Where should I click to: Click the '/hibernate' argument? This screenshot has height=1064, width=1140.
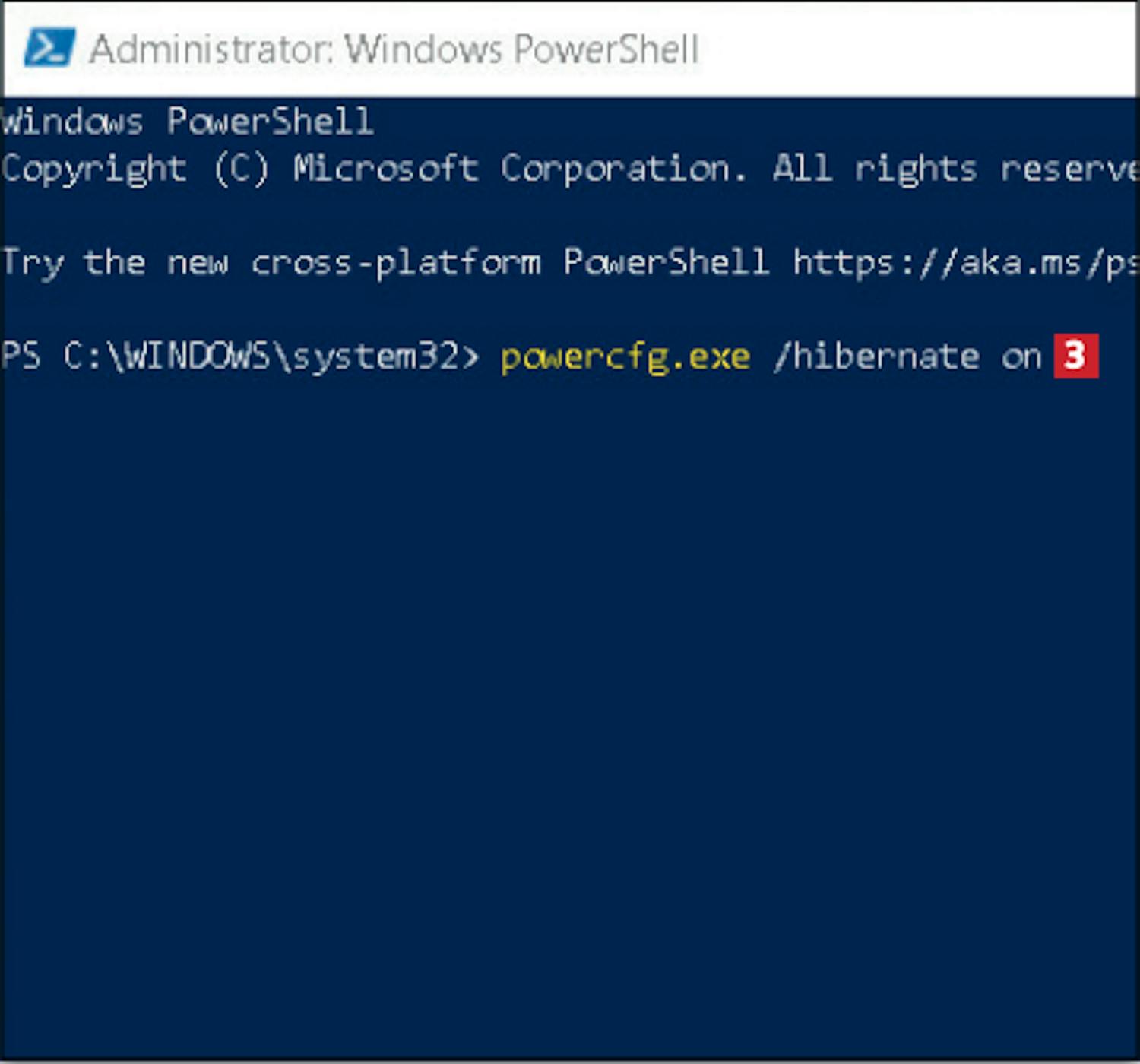[x=876, y=356]
